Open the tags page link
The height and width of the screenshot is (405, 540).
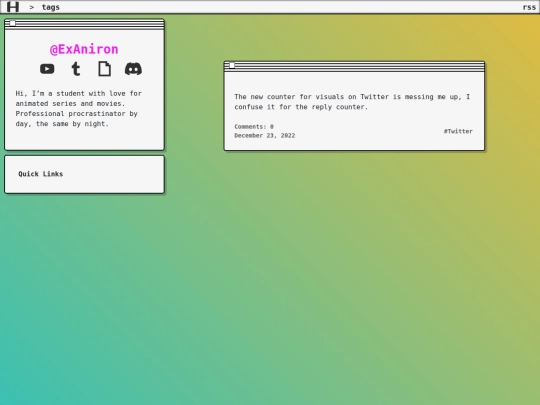51,7
